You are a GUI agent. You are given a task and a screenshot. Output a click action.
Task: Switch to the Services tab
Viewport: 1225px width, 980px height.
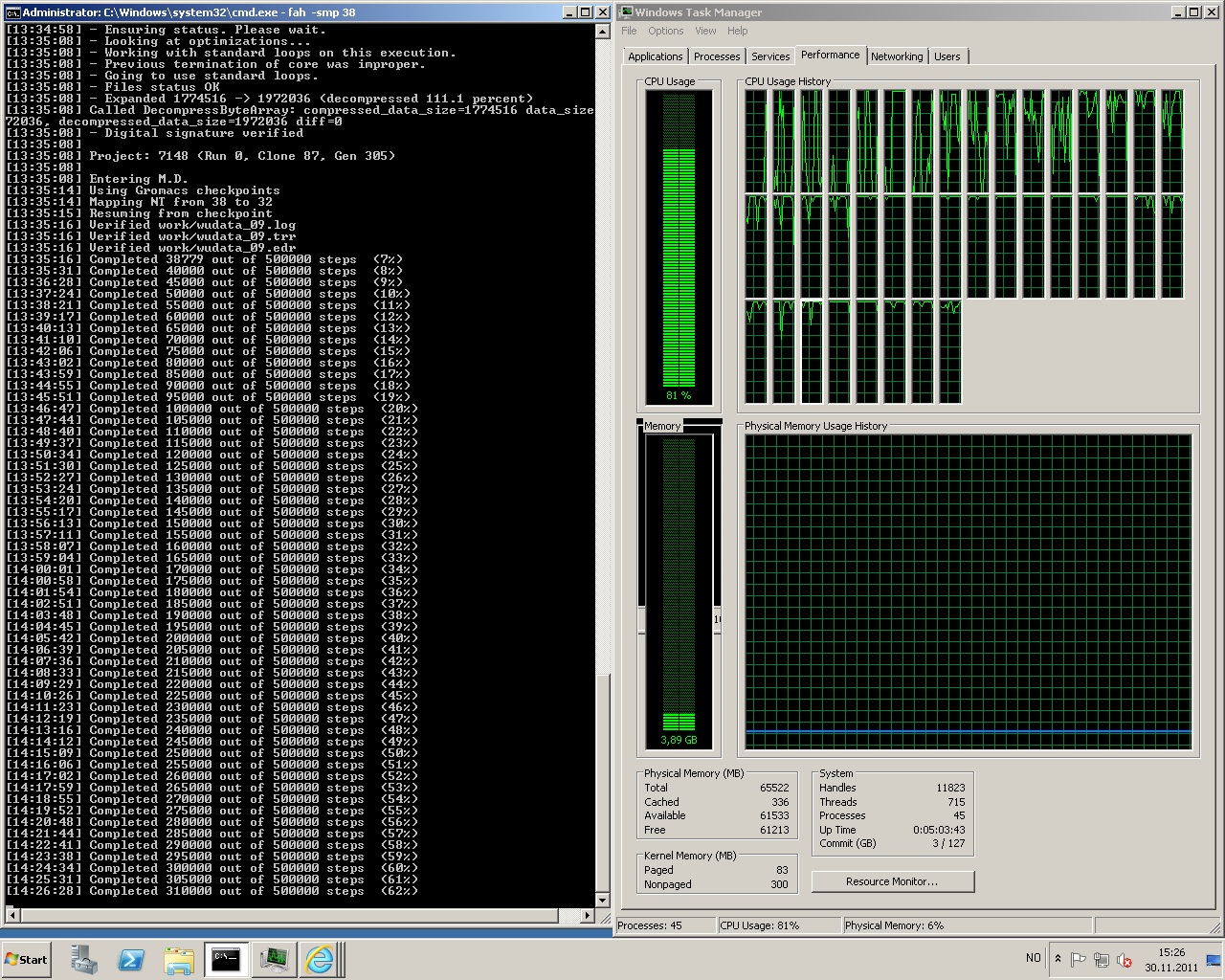pos(770,56)
